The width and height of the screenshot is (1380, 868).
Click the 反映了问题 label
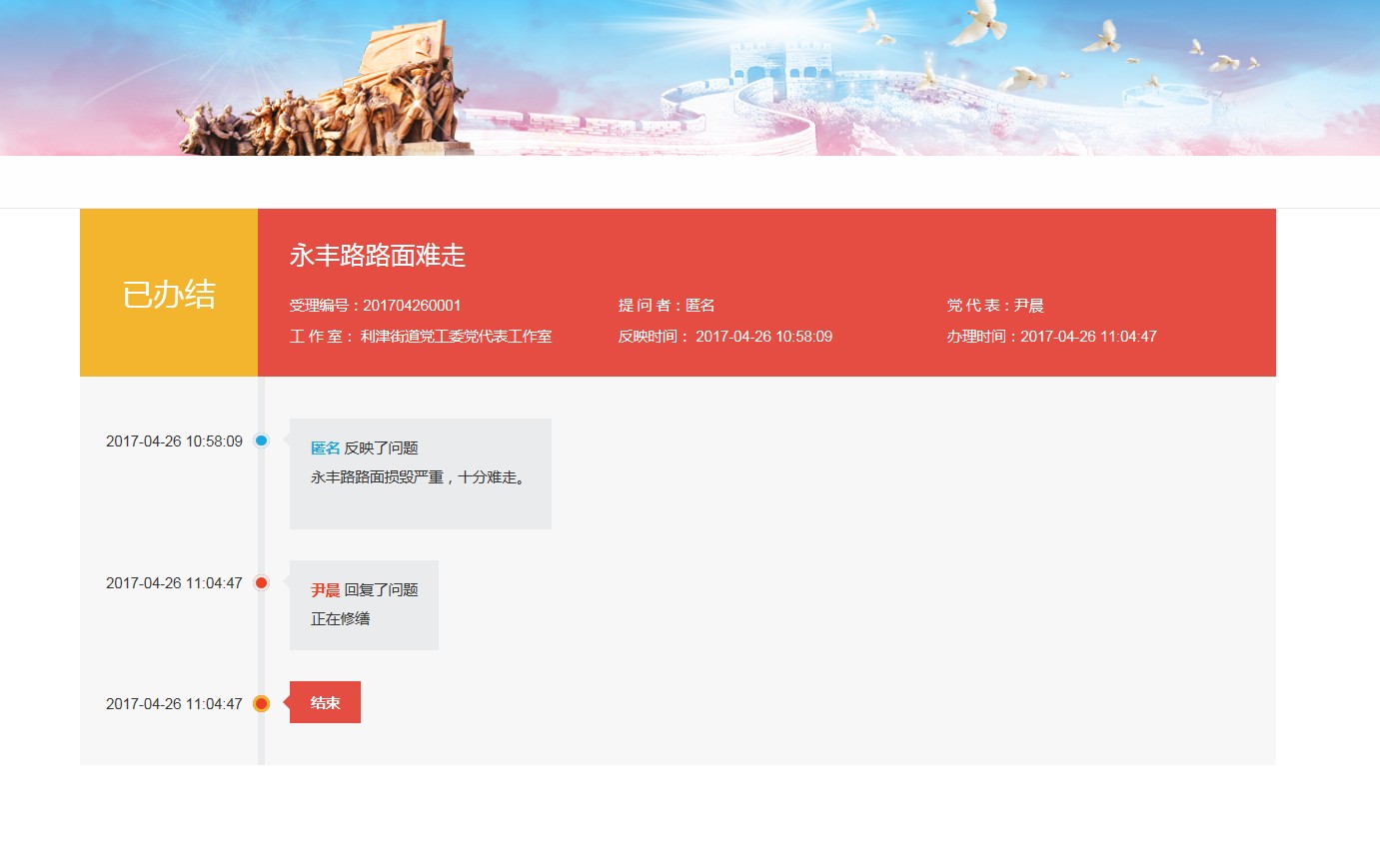381,448
